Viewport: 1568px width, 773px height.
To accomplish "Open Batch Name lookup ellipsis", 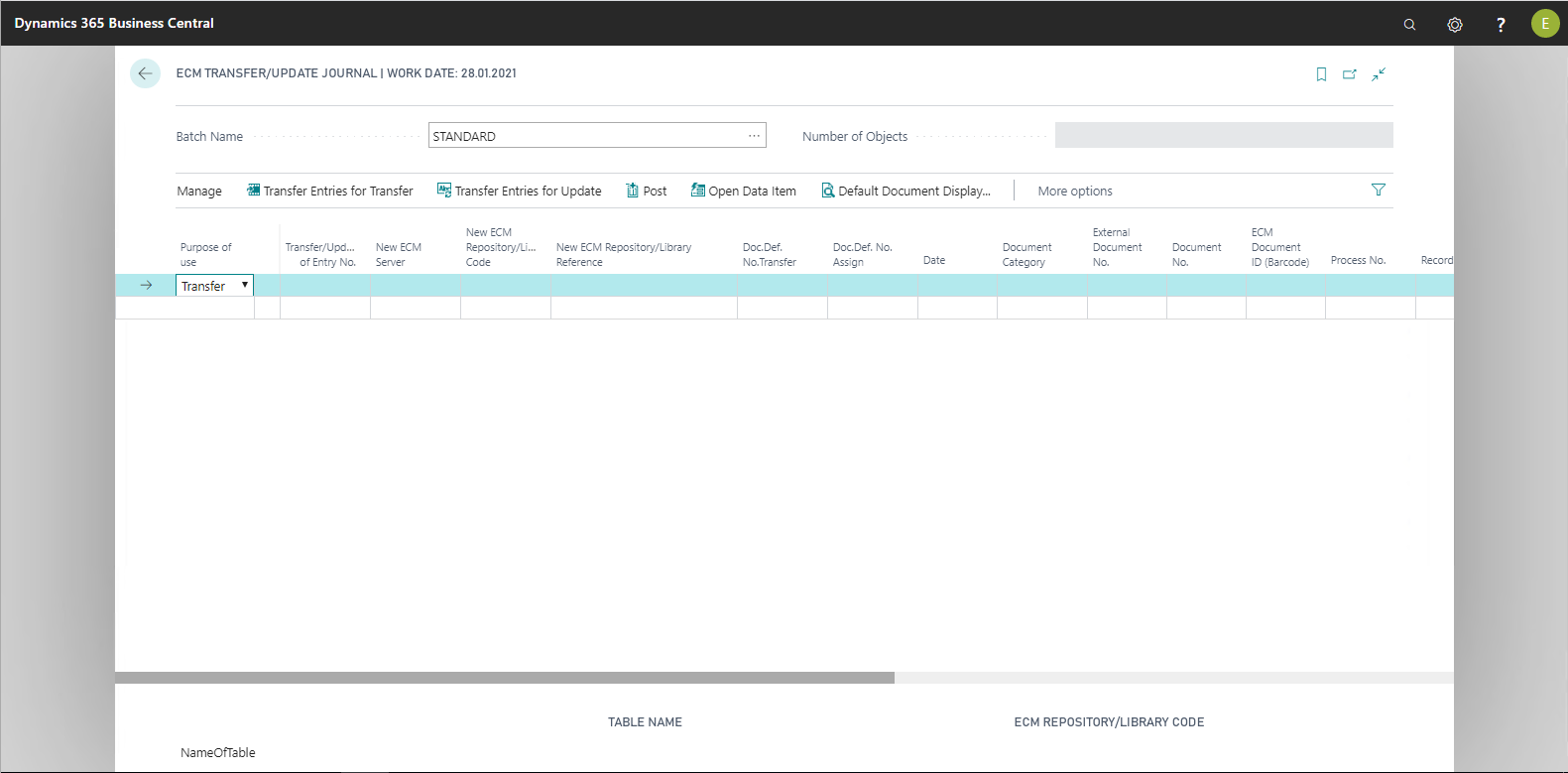I will (x=754, y=136).
